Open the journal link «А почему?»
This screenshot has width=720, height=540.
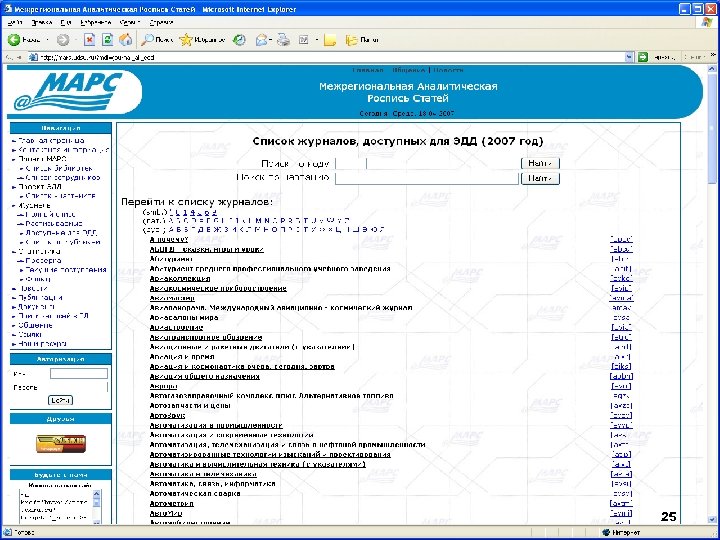click(x=169, y=240)
